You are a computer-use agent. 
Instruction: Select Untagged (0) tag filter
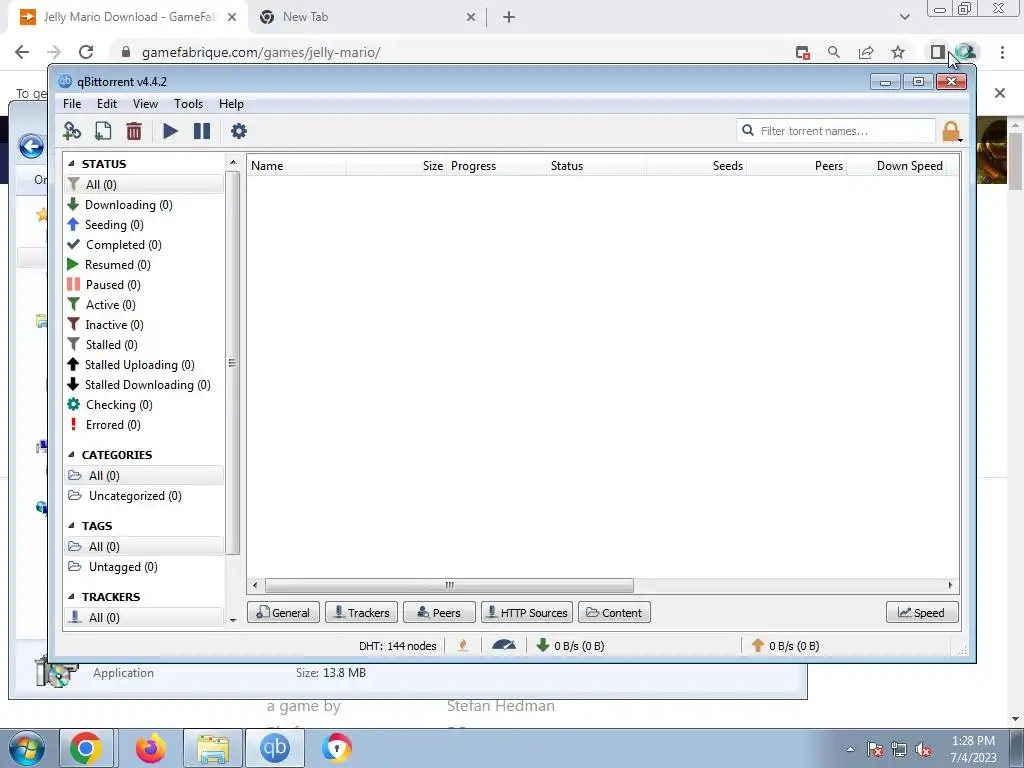click(144, 567)
